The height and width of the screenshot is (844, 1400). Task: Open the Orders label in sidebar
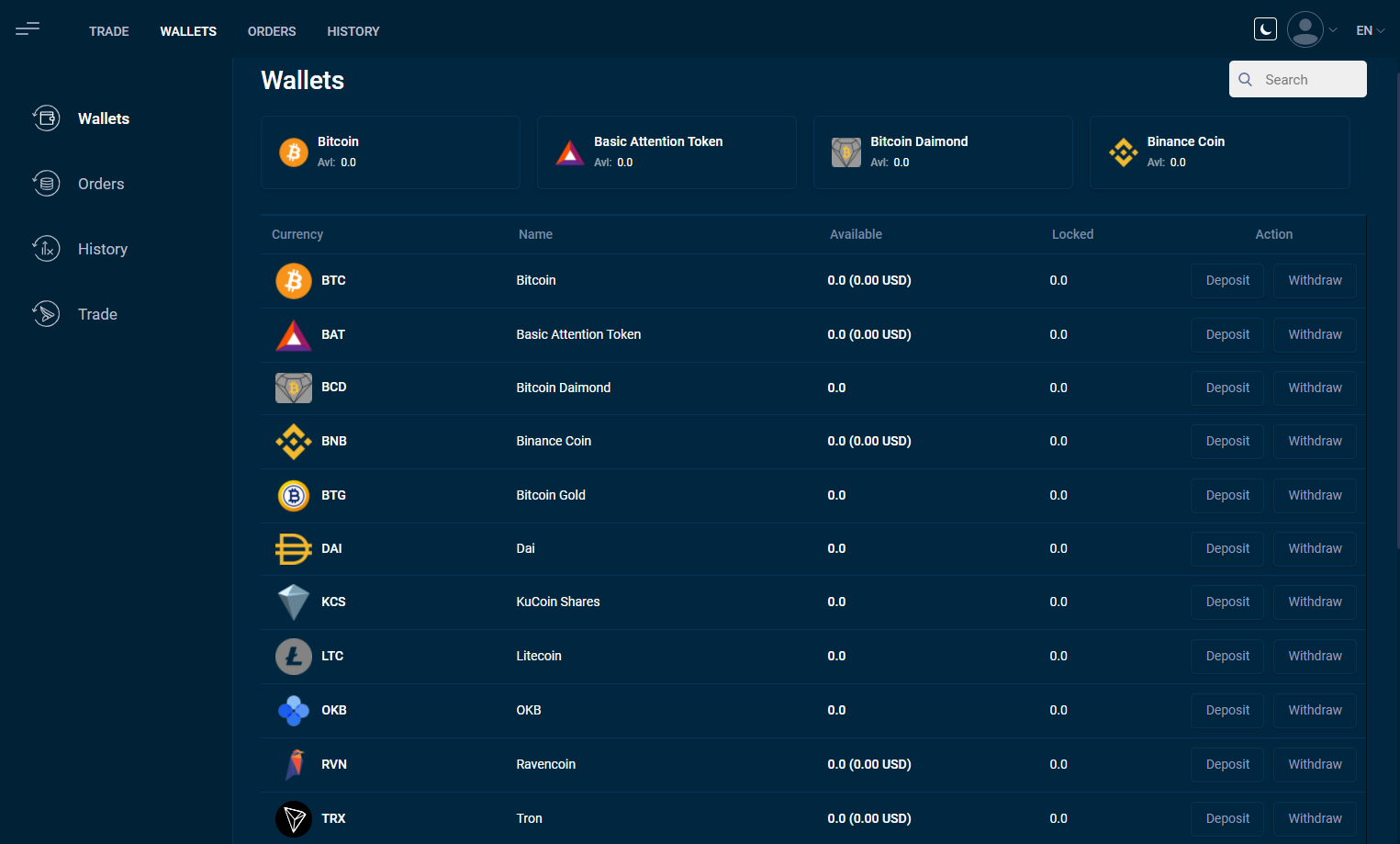click(101, 184)
